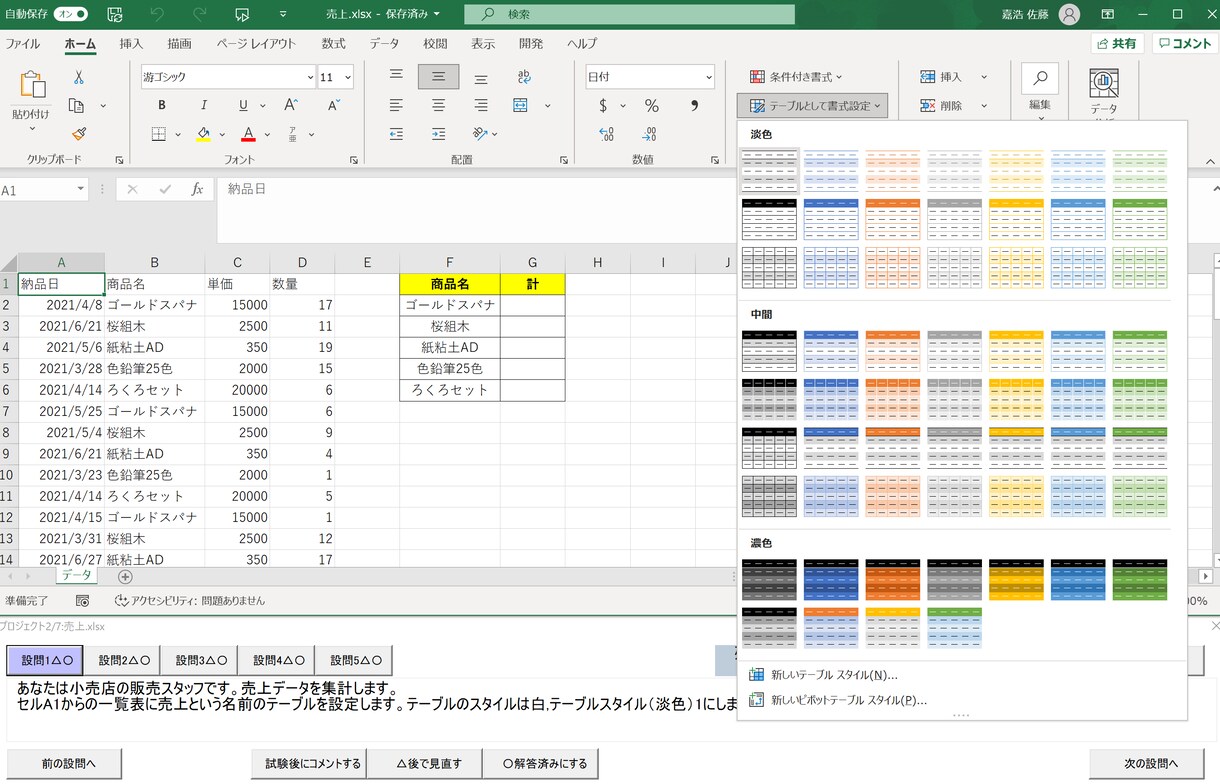Select first white light table style thumbnail

point(769,171)
